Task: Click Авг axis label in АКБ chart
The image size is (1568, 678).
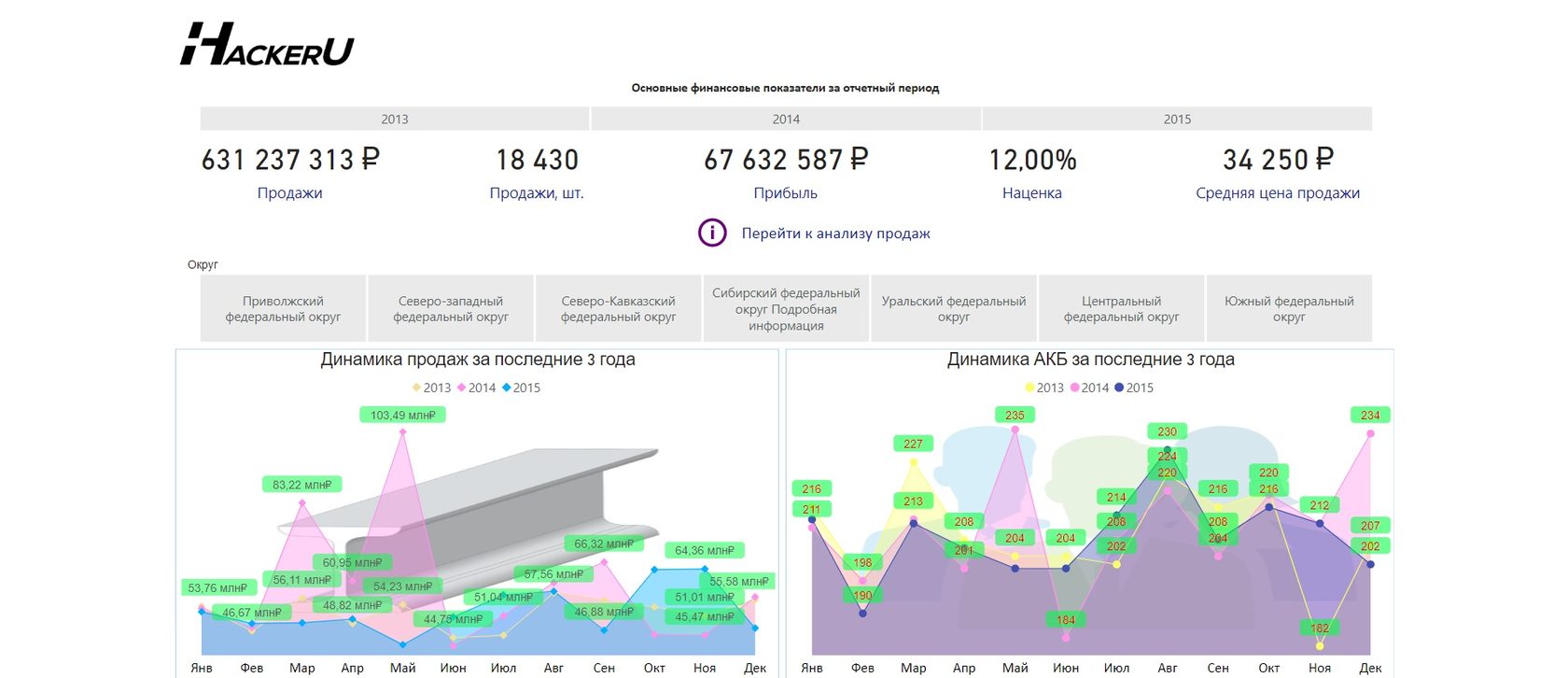Action: pos(1168,668)
